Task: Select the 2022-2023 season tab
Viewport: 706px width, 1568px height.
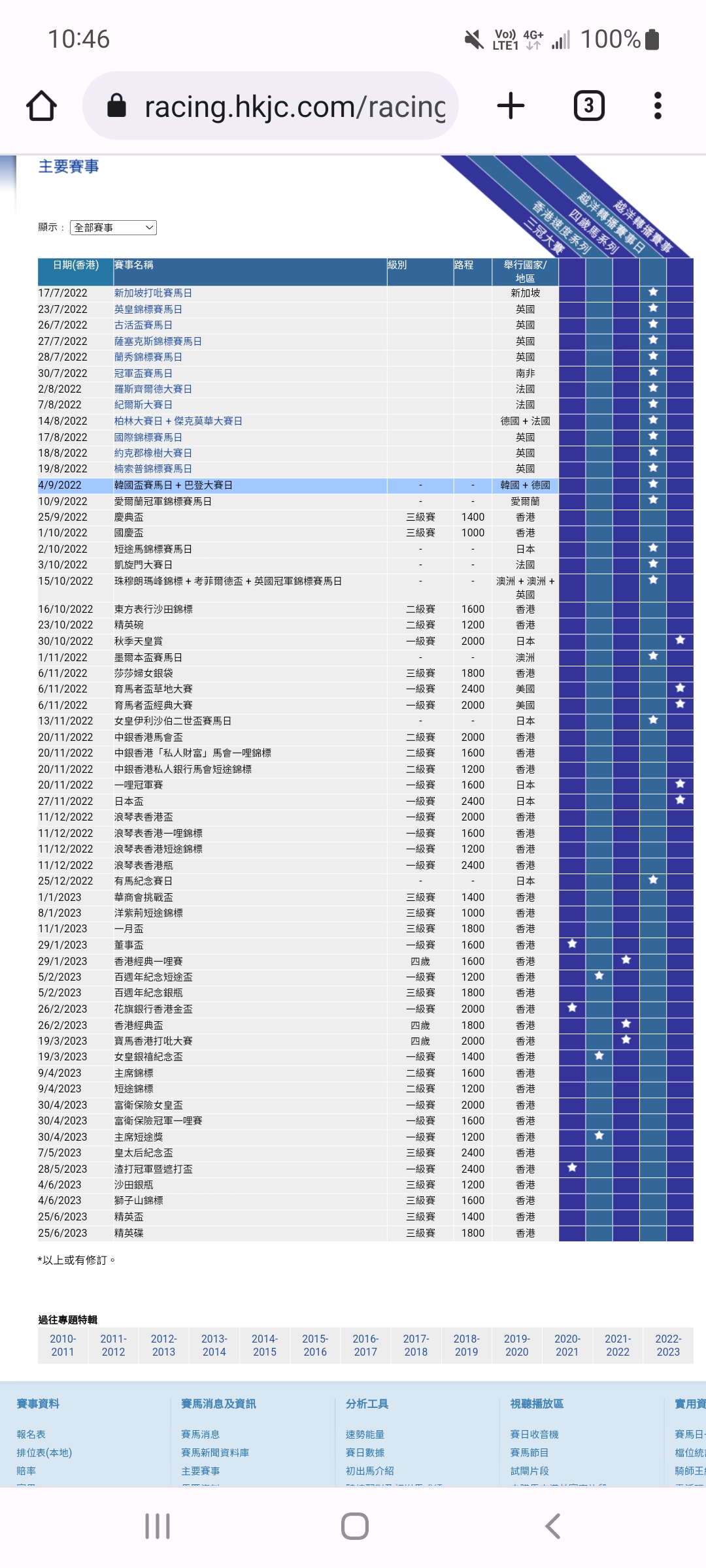Action: pyautogui.click(x=668, y=1345)
